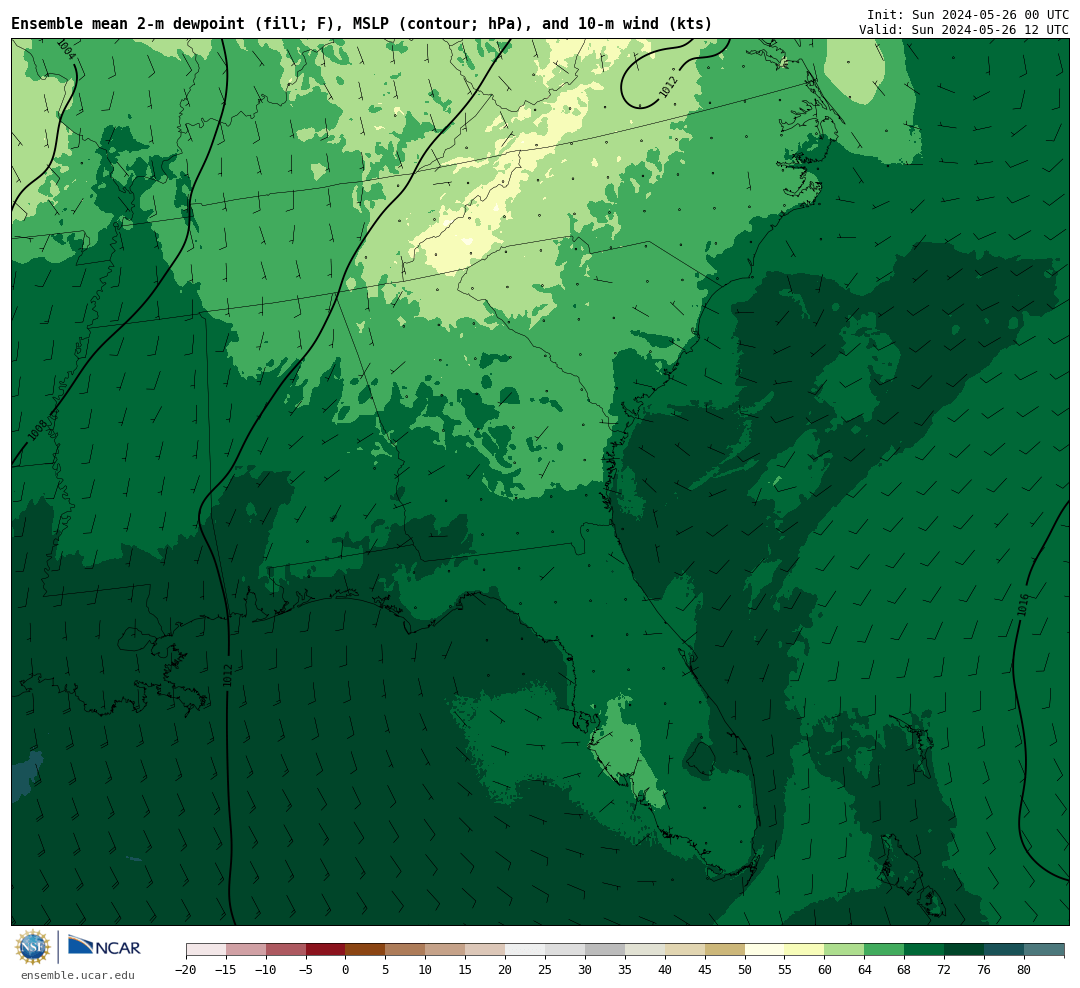This screenshot has height=988, width=1080.
Task: Select the colorbar swatch between -20 and -15
Action: [x=206, y=950]
